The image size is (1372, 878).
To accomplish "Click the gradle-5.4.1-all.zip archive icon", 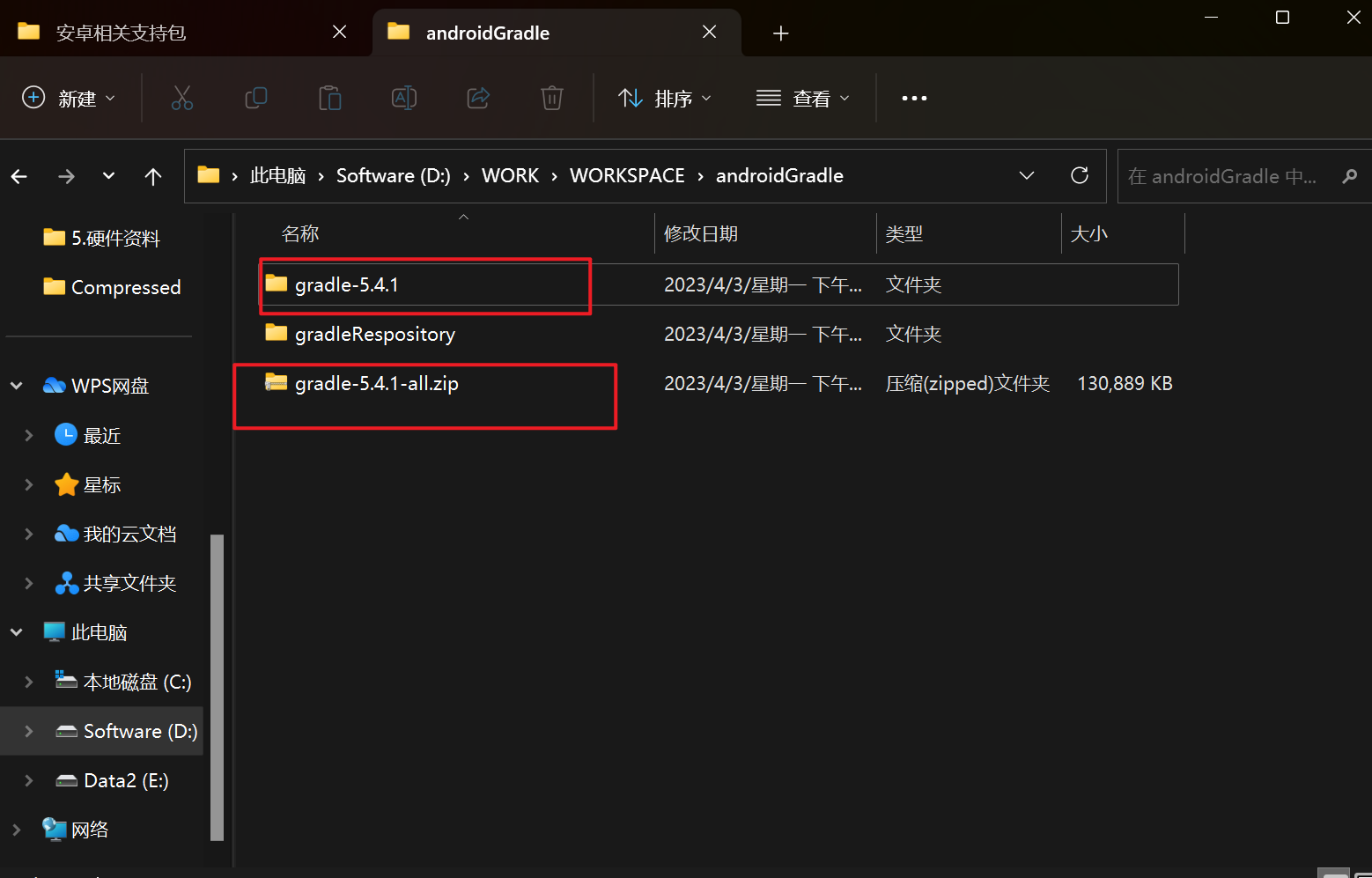I will pos(277,382).
